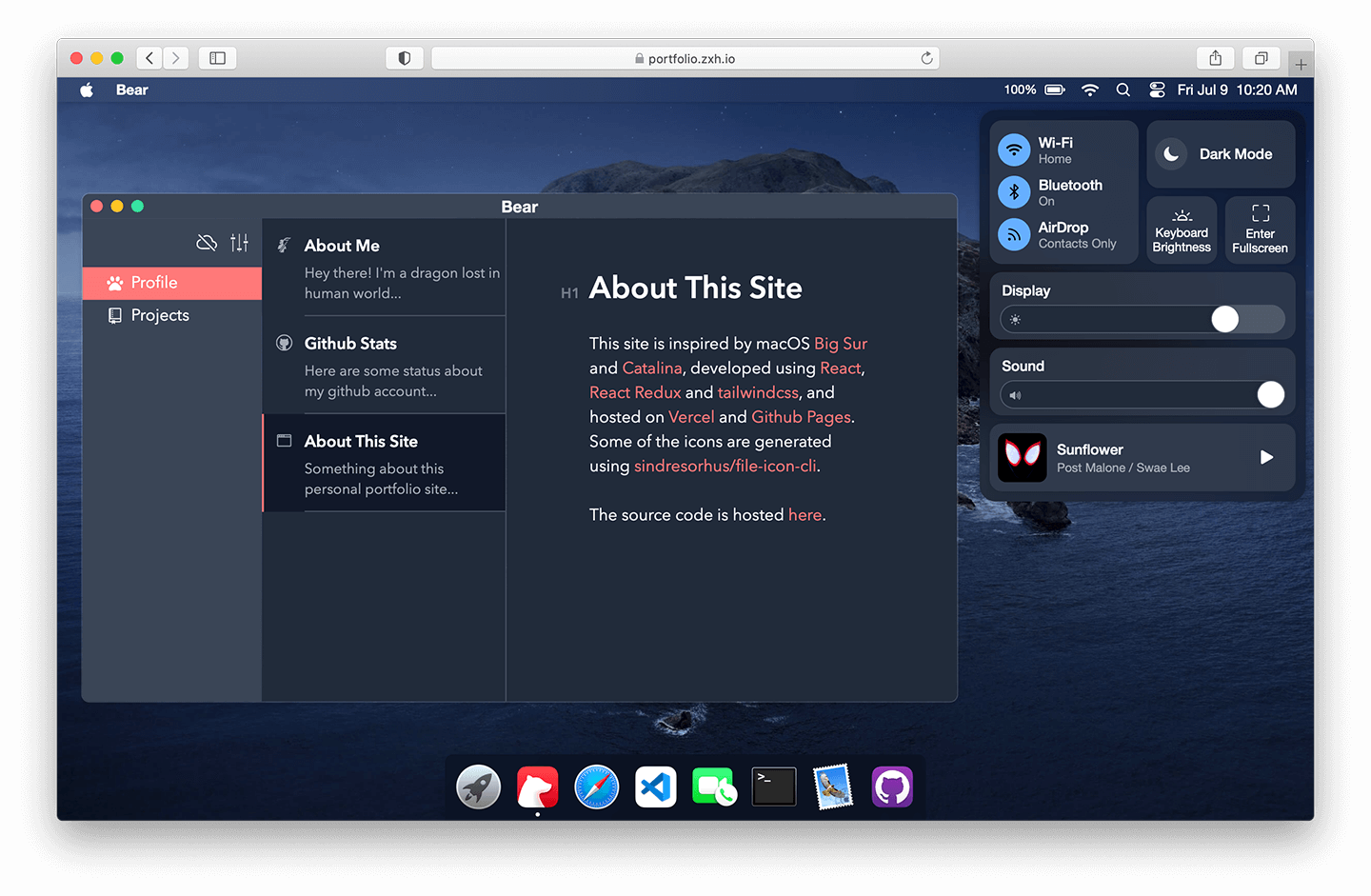
Task: Open FaceTime icon in dock
Action: coord(714,787)
